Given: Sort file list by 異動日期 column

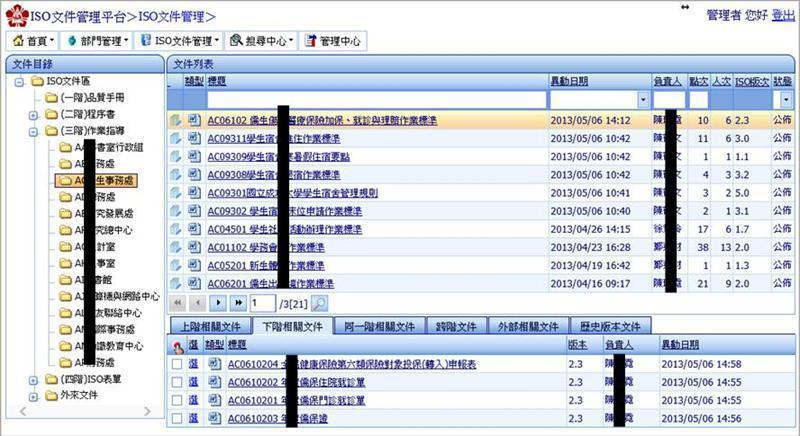Looking at the screenshot, I should 569,81.
